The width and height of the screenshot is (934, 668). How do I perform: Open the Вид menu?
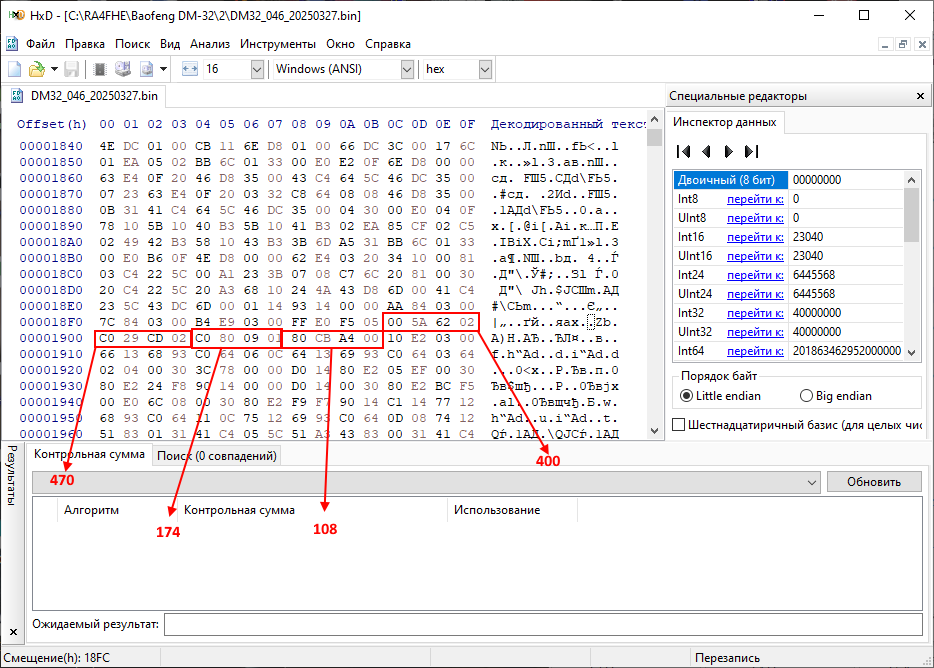(170, 44)
